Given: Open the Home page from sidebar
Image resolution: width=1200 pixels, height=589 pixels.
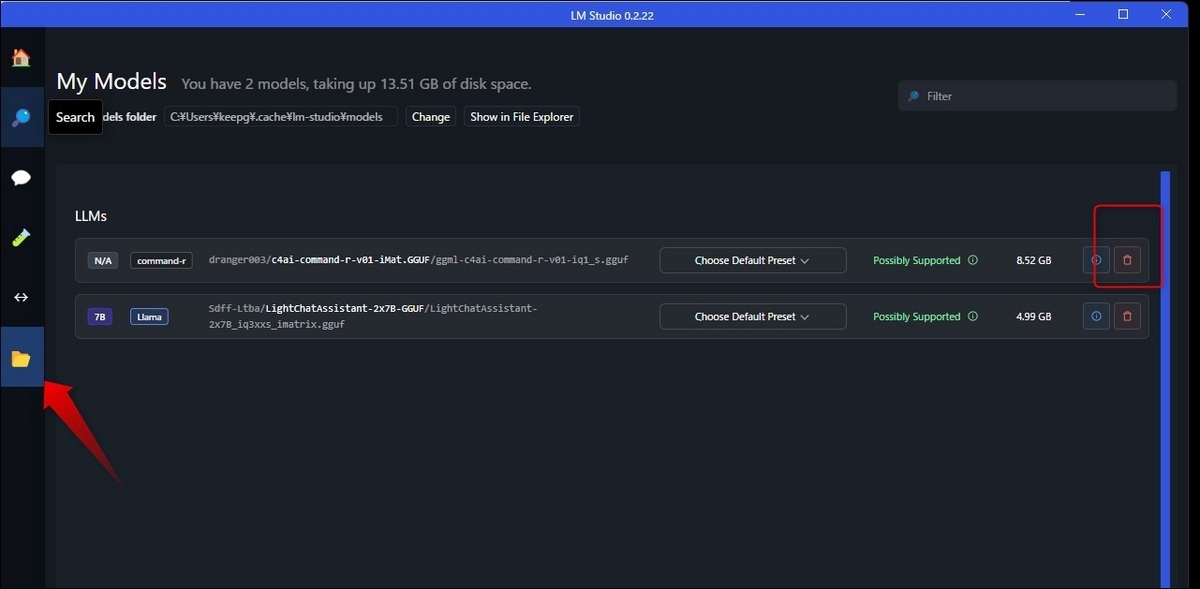Looking at the screenshot, I should pos(21,57).
